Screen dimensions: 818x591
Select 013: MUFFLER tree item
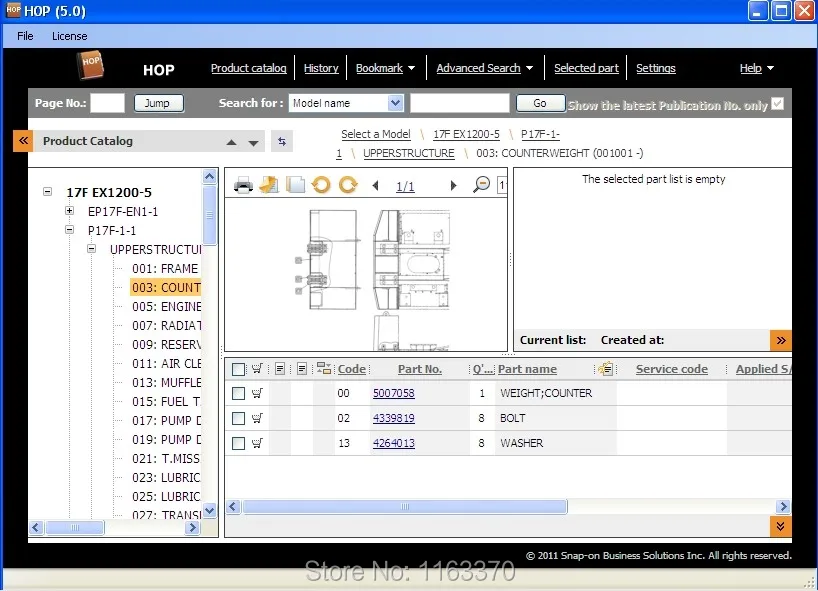166,382
